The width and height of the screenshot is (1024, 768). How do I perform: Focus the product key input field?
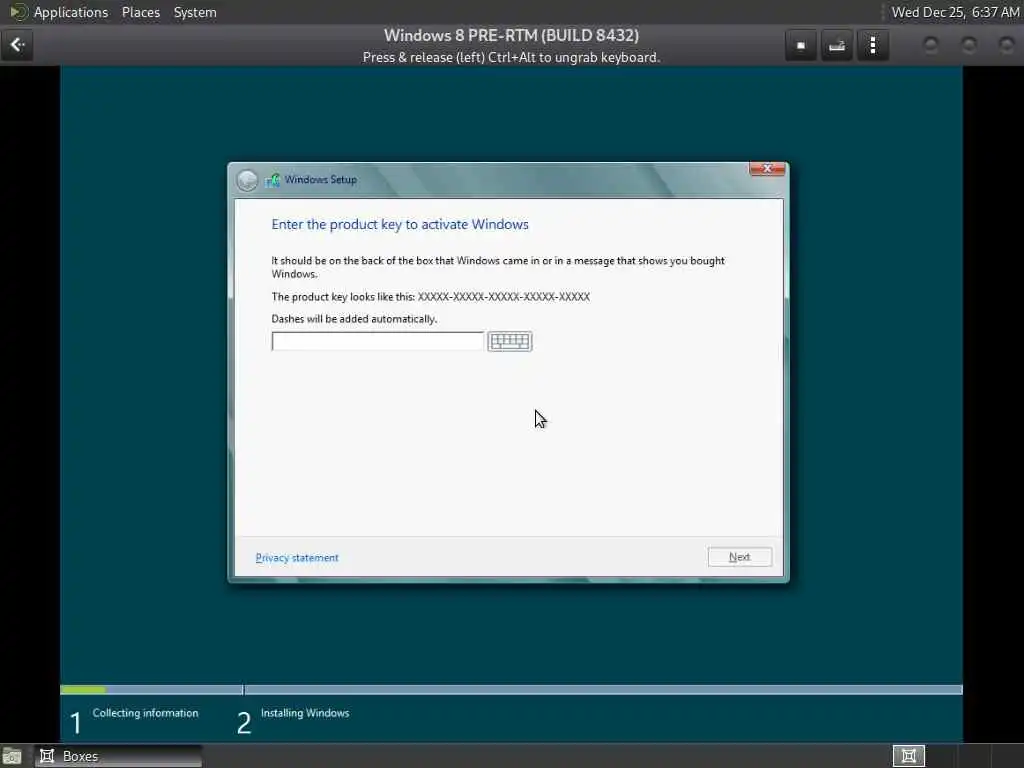[x=377, y=342]
